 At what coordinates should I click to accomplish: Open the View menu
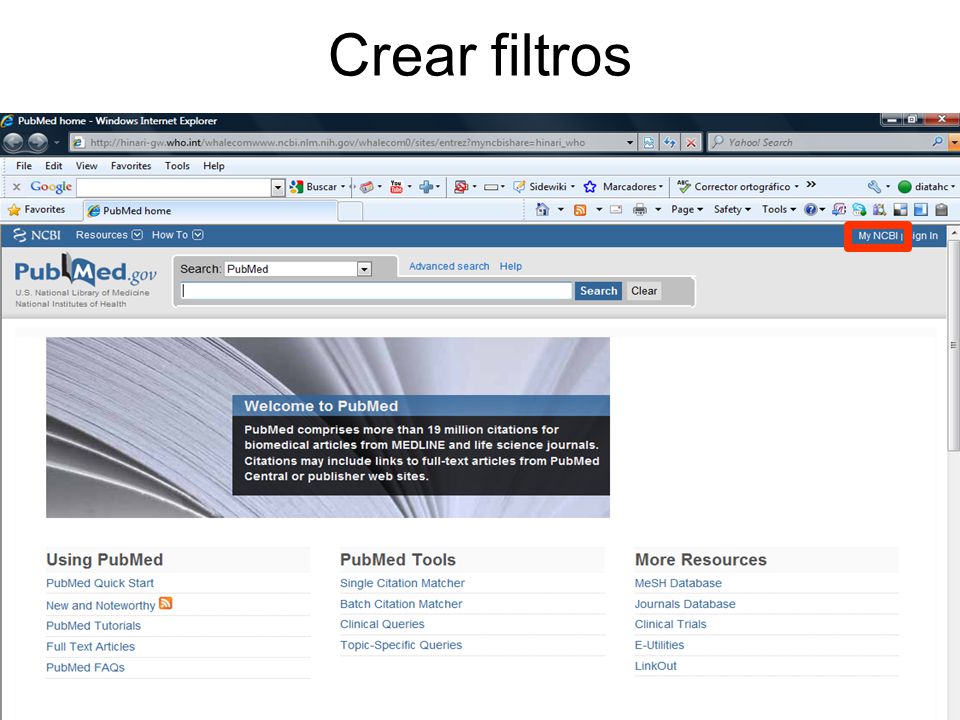click(86, 166)
